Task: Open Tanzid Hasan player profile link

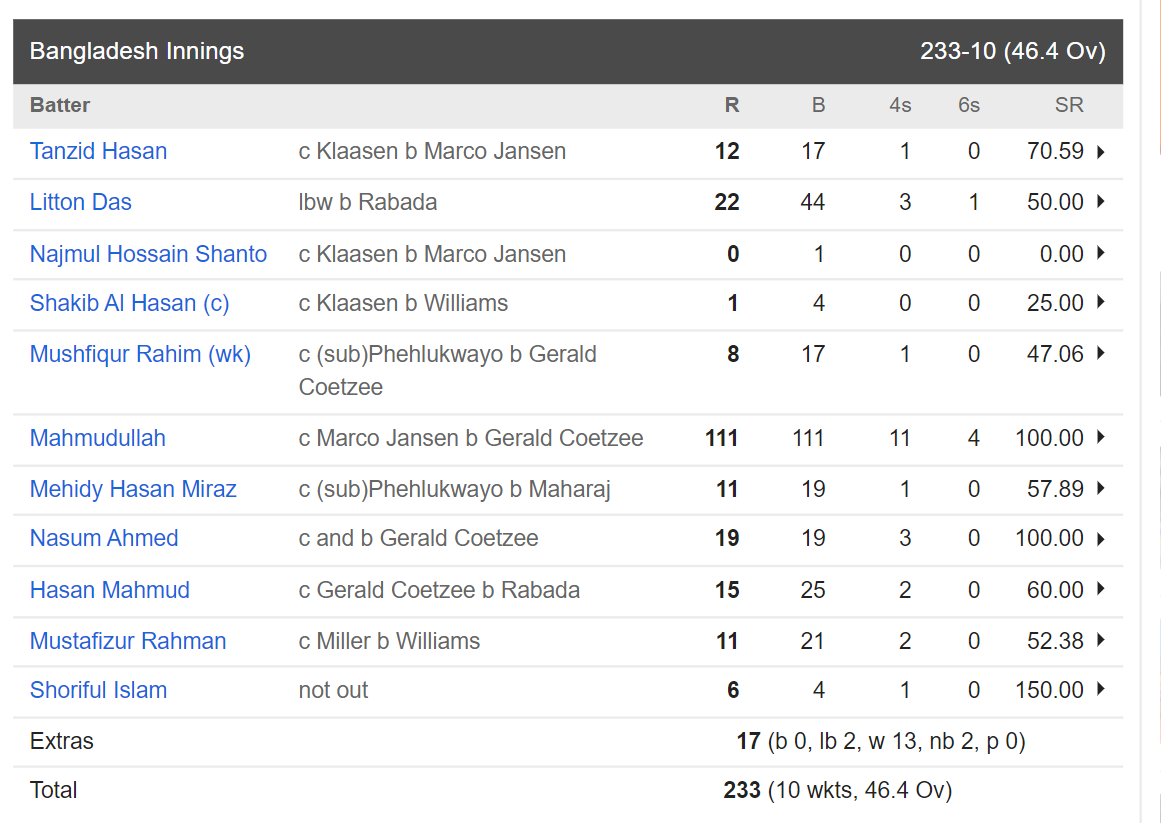Action: [98, 151]
